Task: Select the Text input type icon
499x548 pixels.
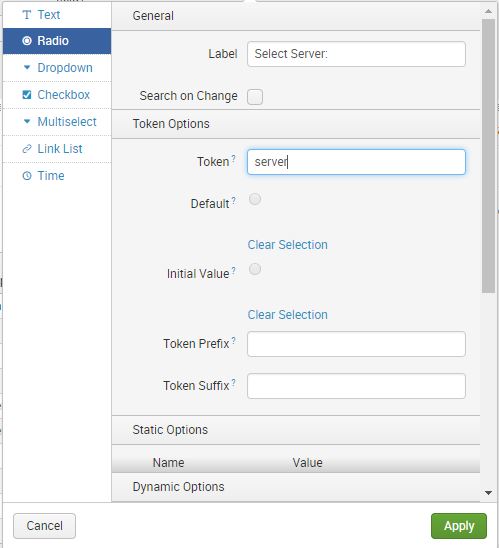Action: (x=27, y=15)
